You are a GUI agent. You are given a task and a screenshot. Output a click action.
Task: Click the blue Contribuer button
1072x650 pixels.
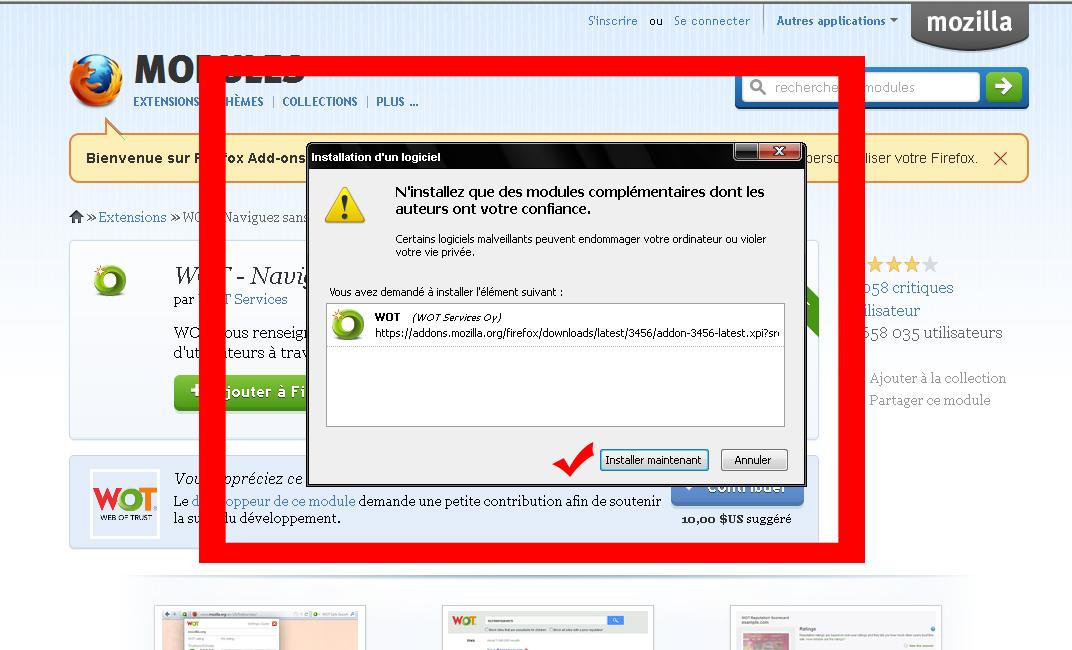coord(737,494)
